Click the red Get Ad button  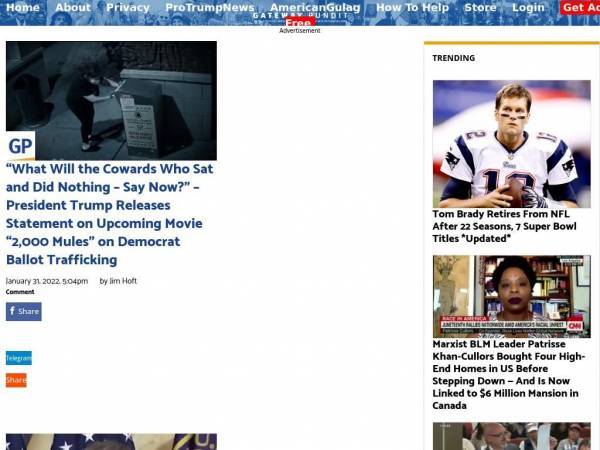[580, 8]
